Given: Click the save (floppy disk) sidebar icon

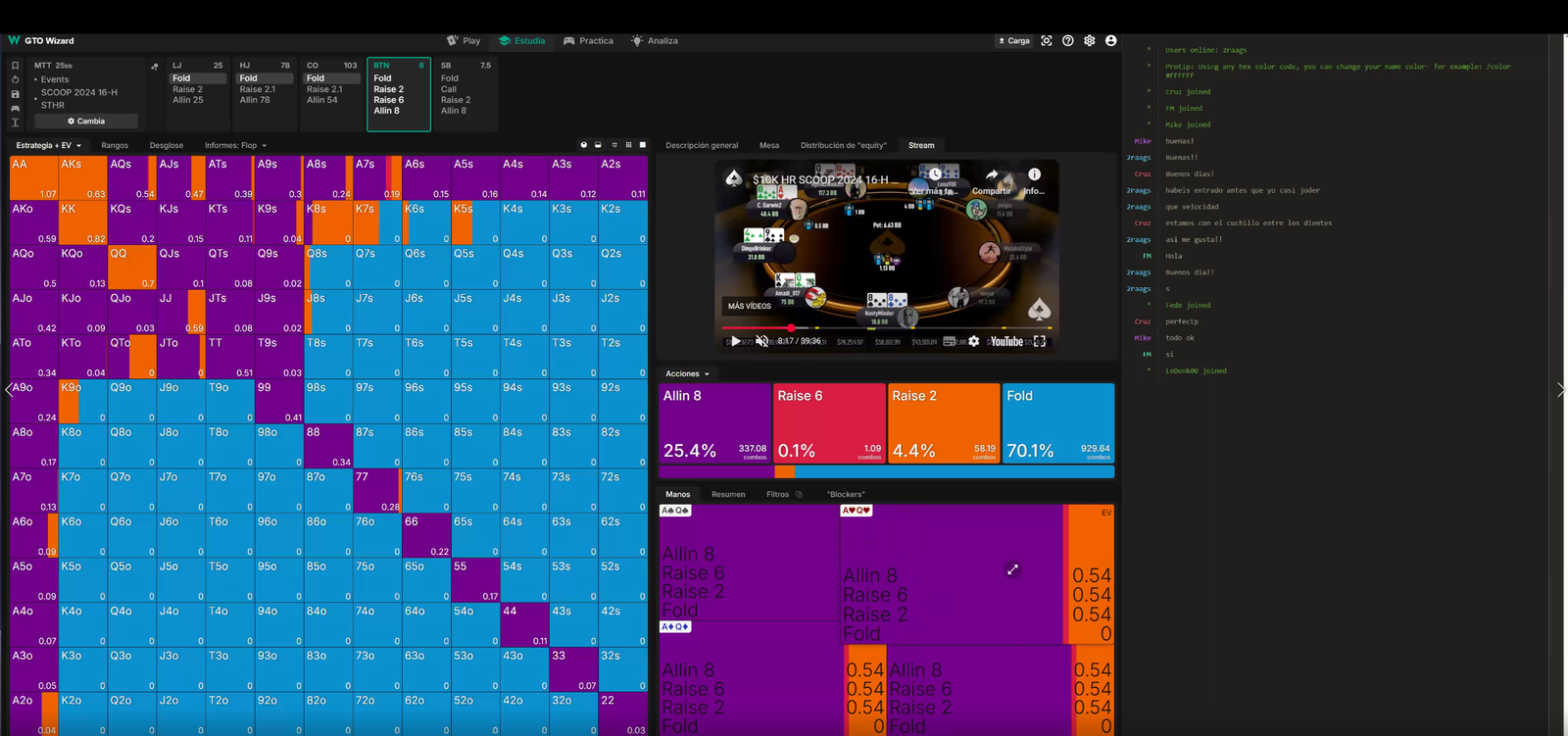Looking at the screenshot, I should coord(15,94).
